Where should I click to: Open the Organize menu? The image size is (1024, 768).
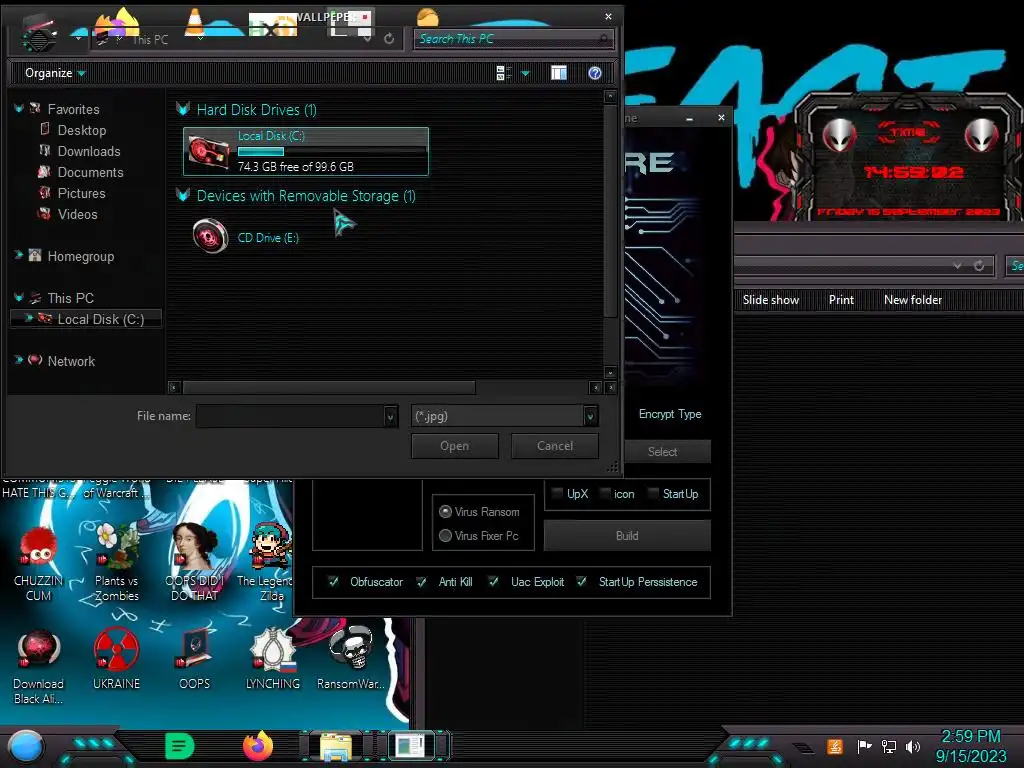[55, 73]
